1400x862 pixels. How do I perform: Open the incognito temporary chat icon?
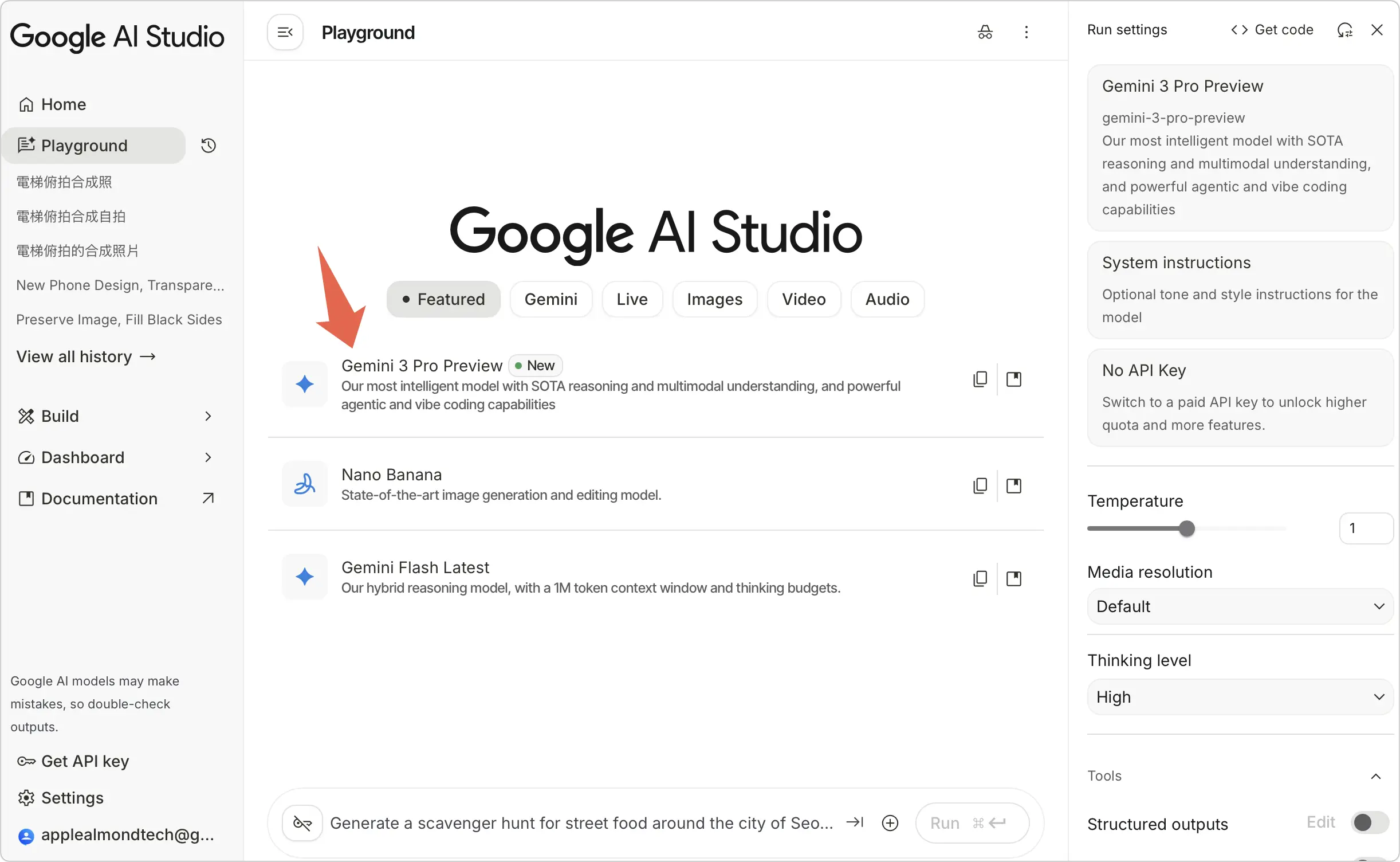pos(985,32)
